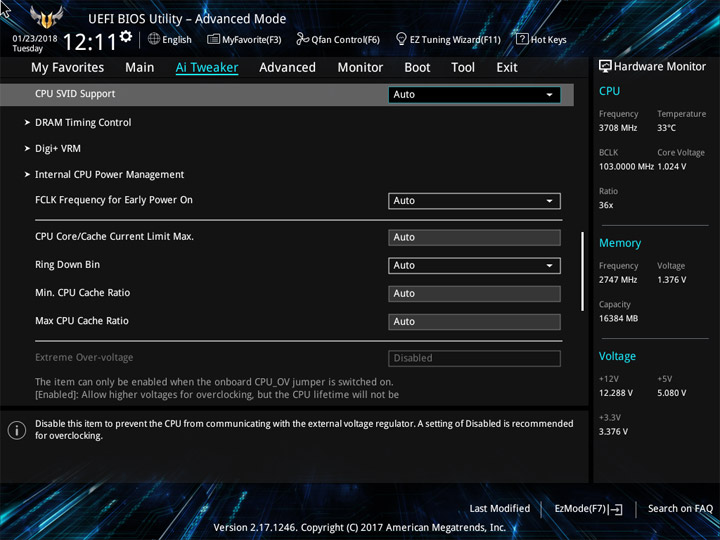This screenshot has height=540, width=720.
Task: Click the 12.288 V reading
Action: 616,393
